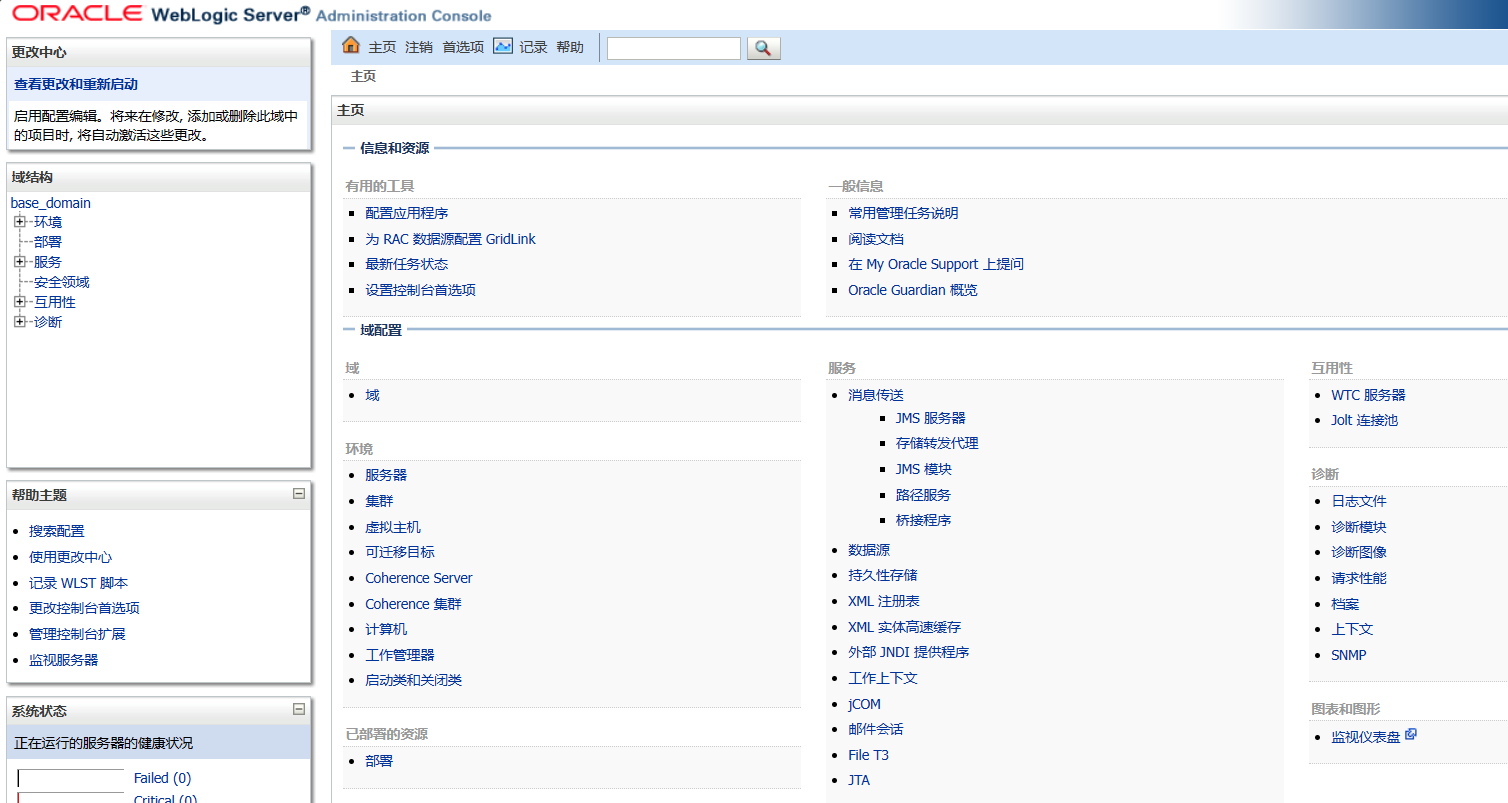Open 首选项 in the toolbar
Image resolution: width=1508 pixels, height=803 pixels.
coord(463,47)
